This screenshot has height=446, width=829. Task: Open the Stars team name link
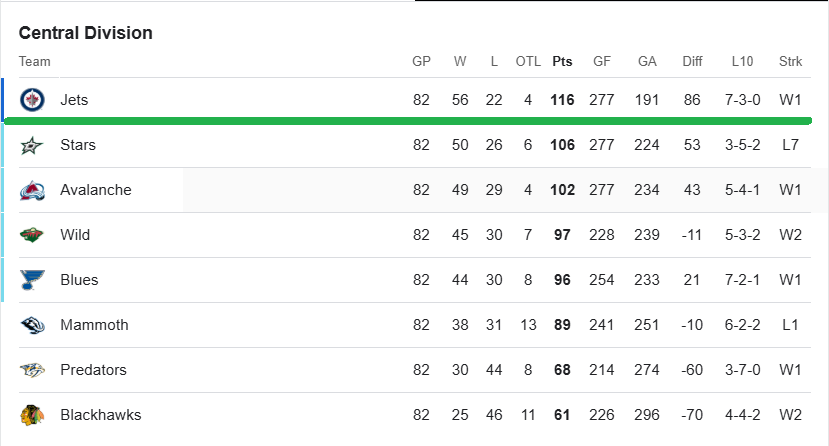click(78, 145)
